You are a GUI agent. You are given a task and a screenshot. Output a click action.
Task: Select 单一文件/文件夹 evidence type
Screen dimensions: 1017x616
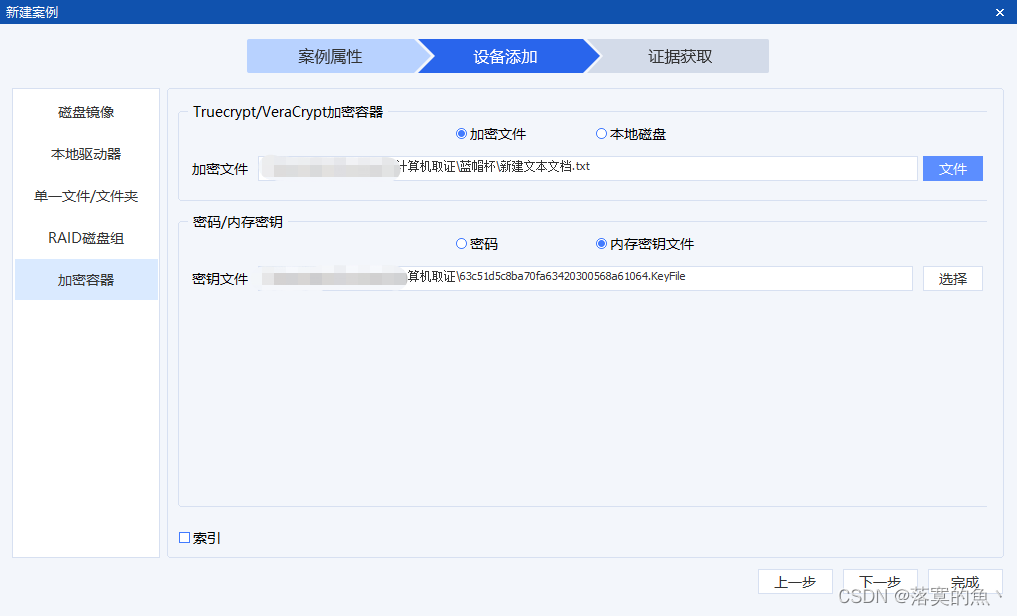[86, 195]
